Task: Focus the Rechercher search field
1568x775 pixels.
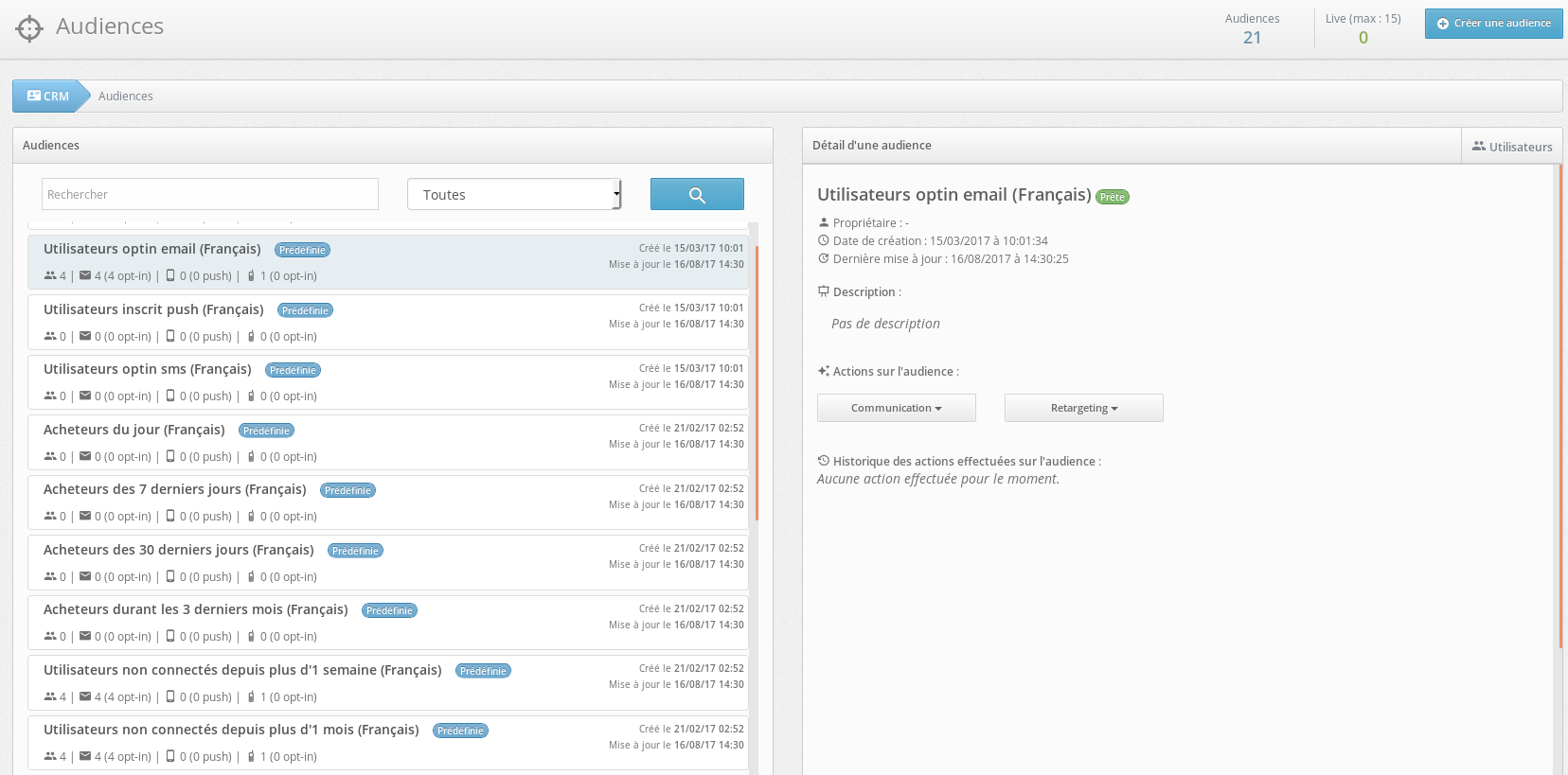Action: [209, 195]
